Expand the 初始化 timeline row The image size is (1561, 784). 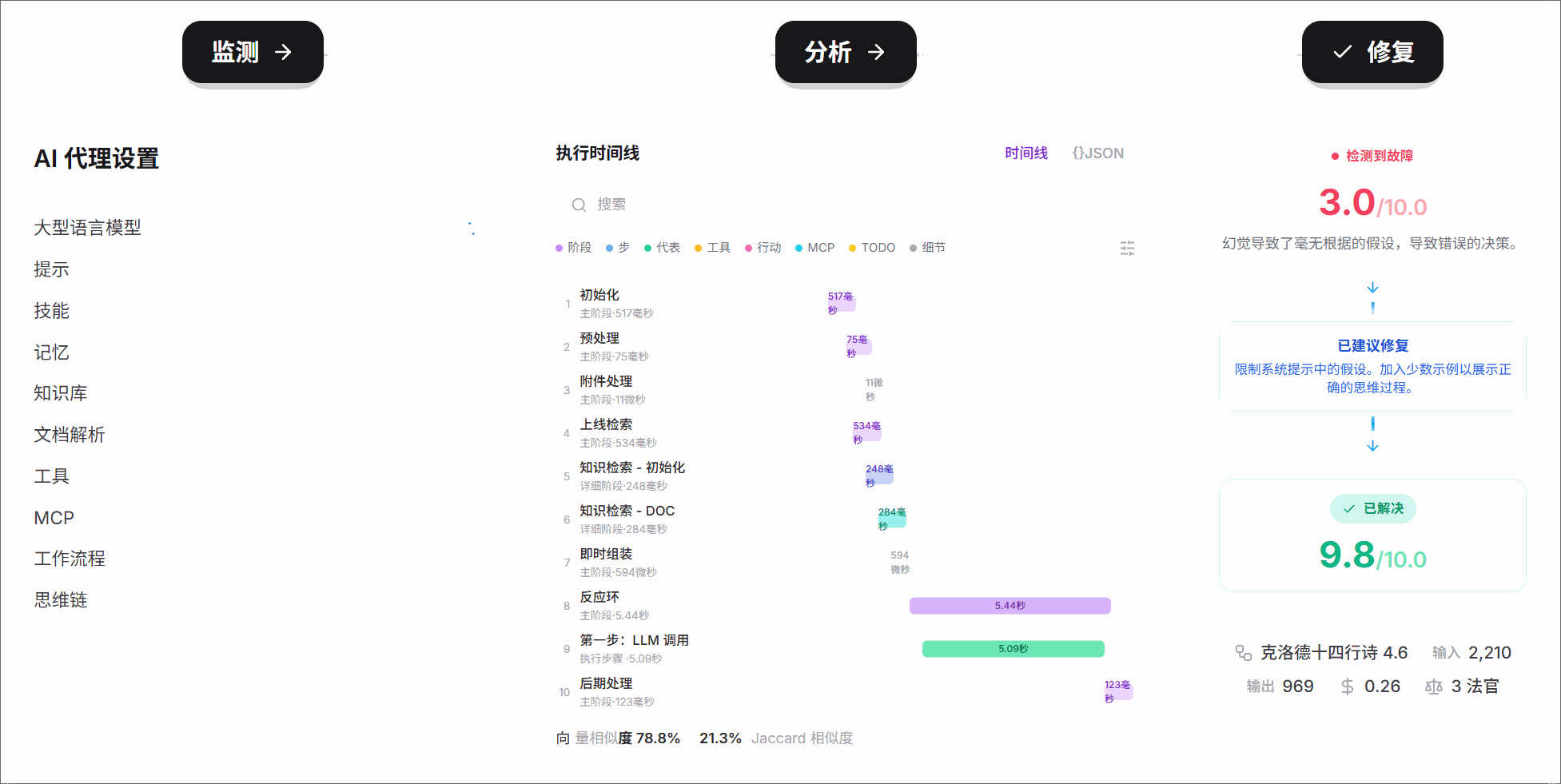point(846,304)
